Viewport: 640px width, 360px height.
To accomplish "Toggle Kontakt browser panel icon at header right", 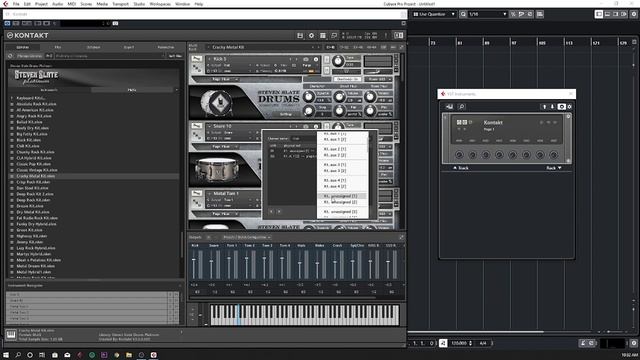I will click(x=398, y=36).
